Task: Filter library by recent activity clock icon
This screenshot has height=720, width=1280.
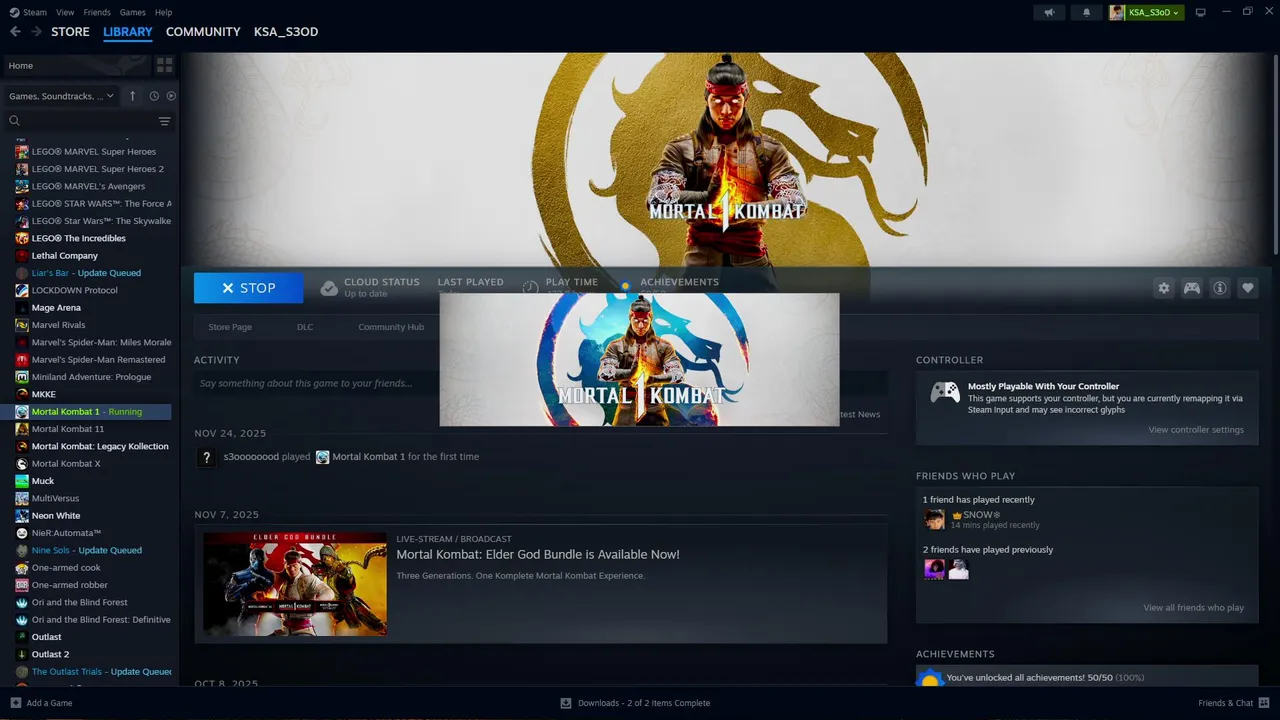Action: coord(154,96)
